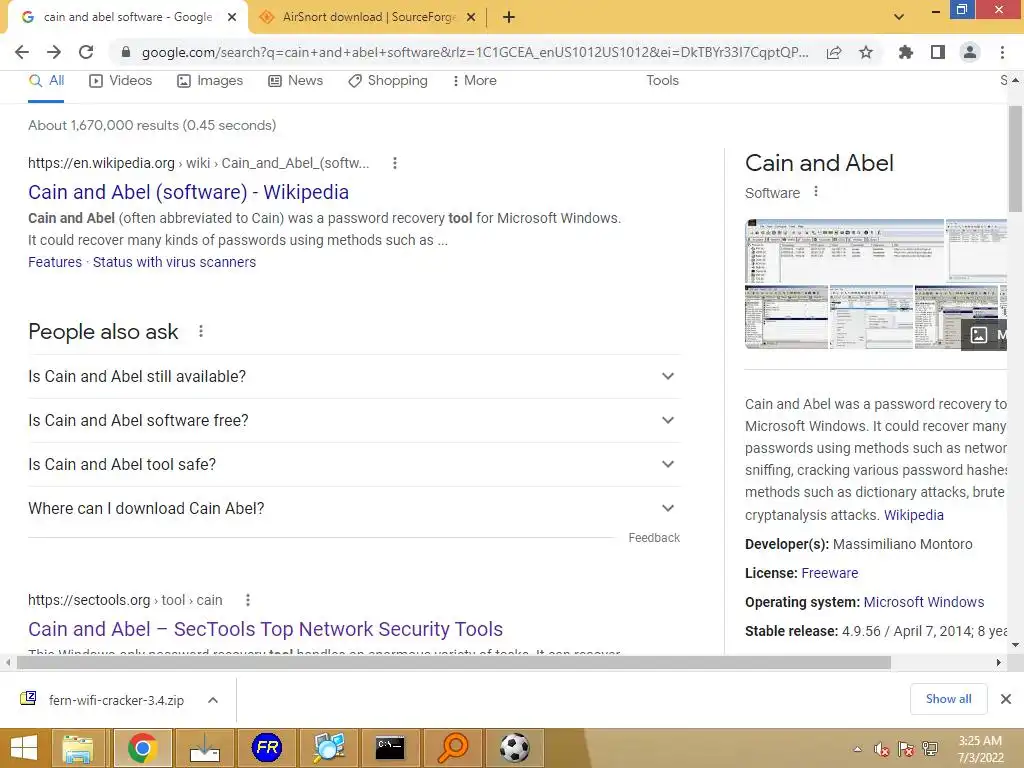Open the Chrome profile avatar
Viewport: 1024px width, 768px height.
[970, 52]
